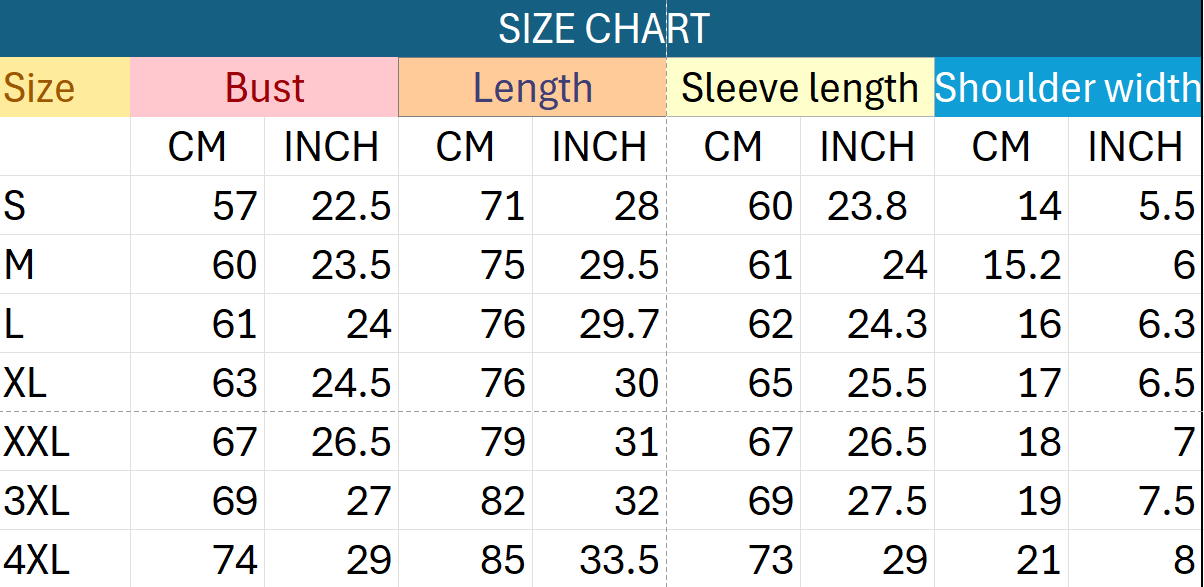
Task: Click the Bust inch value 22.5
Action: tap(350, 206)
